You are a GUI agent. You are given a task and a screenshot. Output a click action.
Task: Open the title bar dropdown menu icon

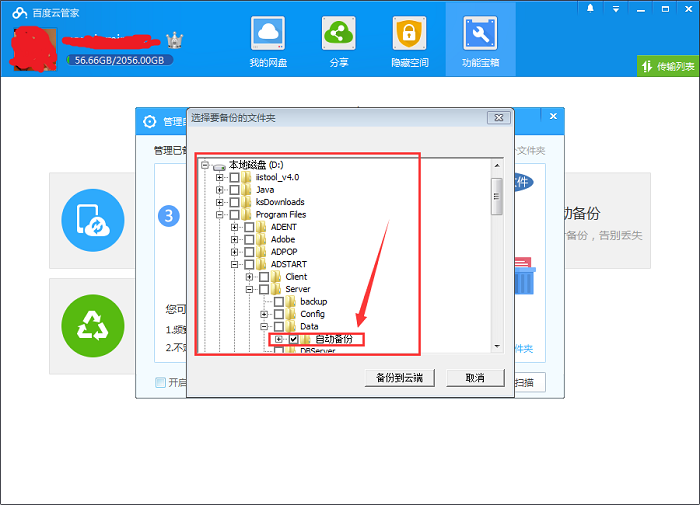[x=616, y=9]
